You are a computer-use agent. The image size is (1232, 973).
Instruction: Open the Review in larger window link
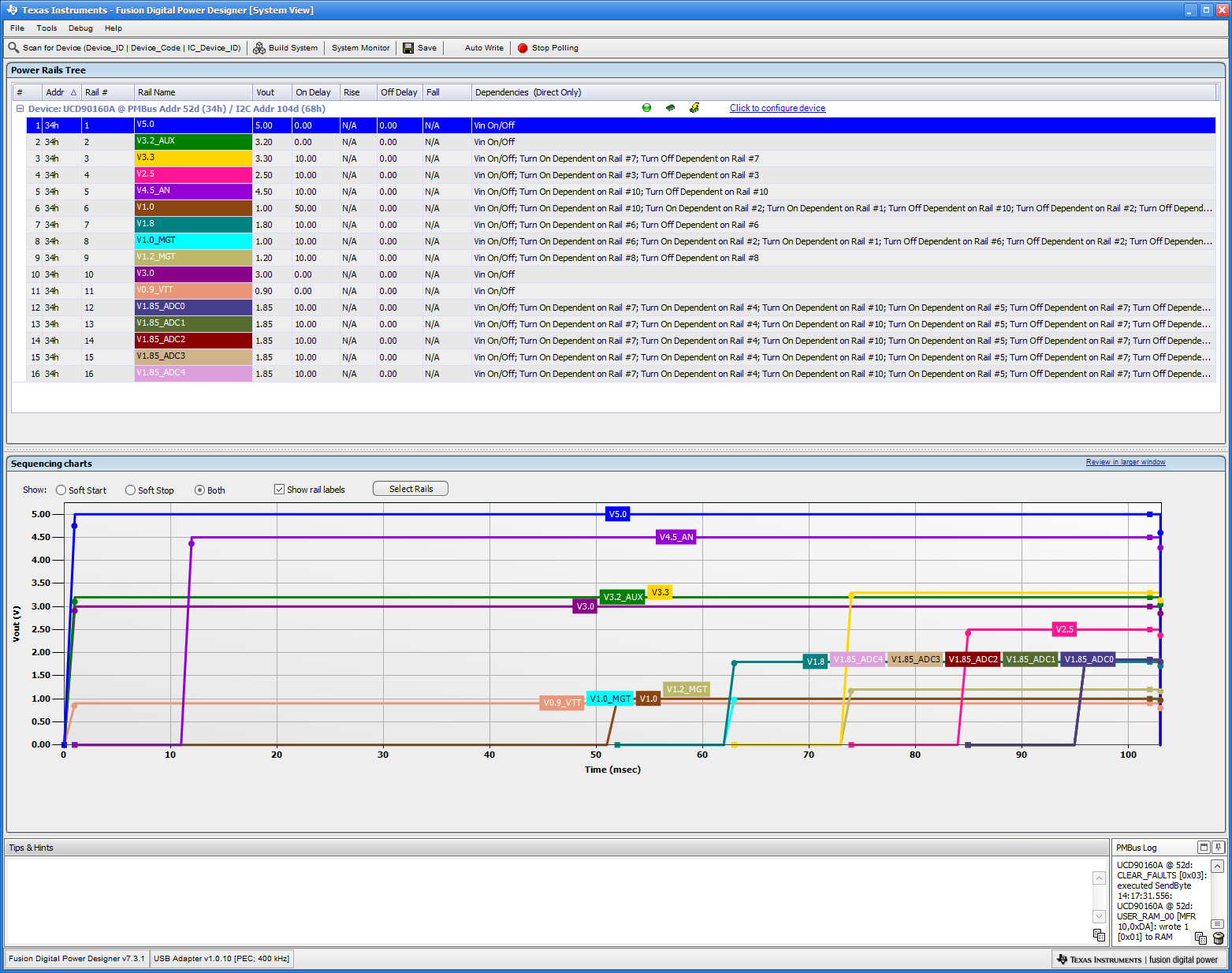tap(1126, 462)
